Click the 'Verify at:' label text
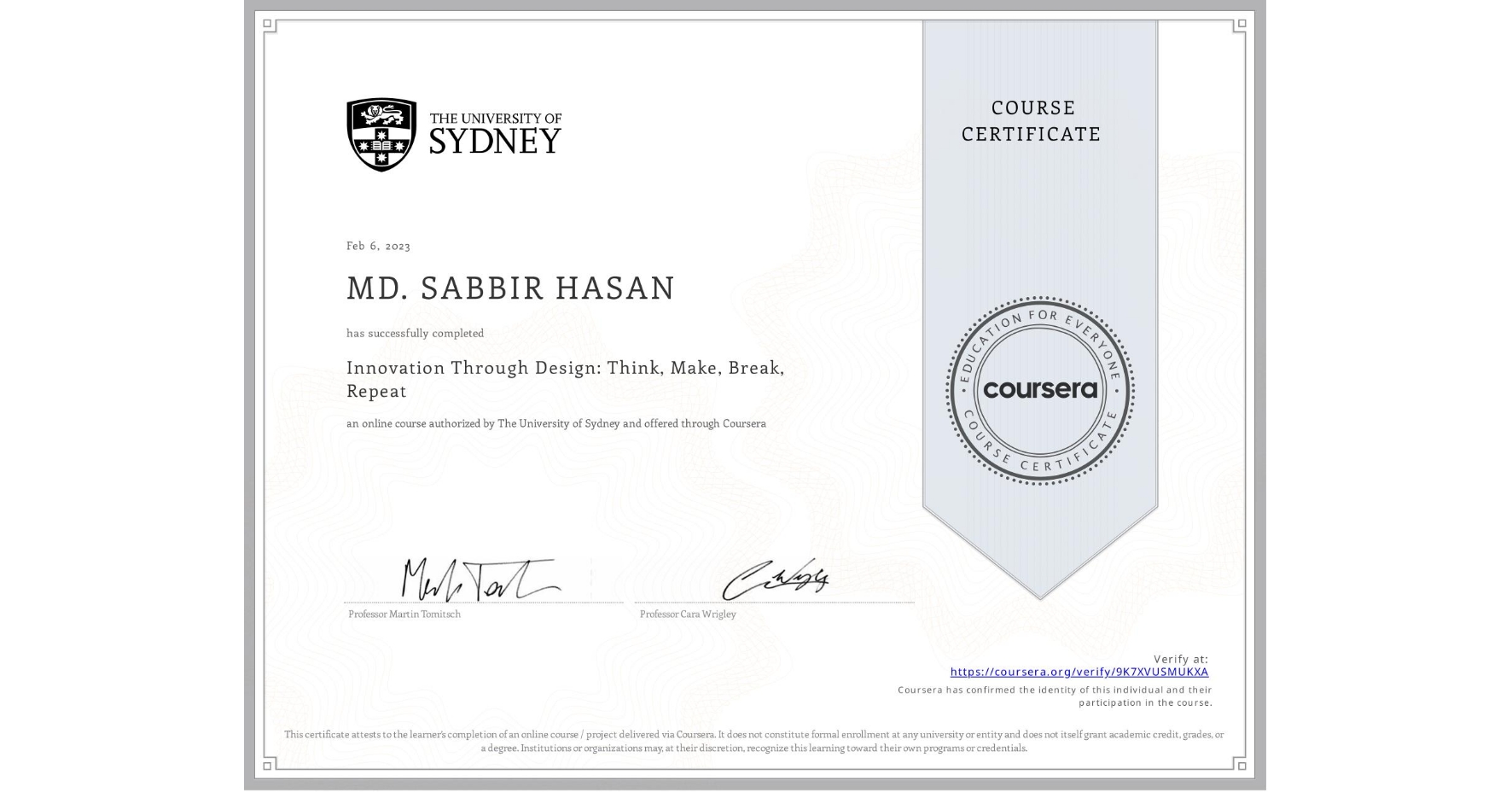The height and width of the screenshot is (792, 1512). tap(1181, 657)
